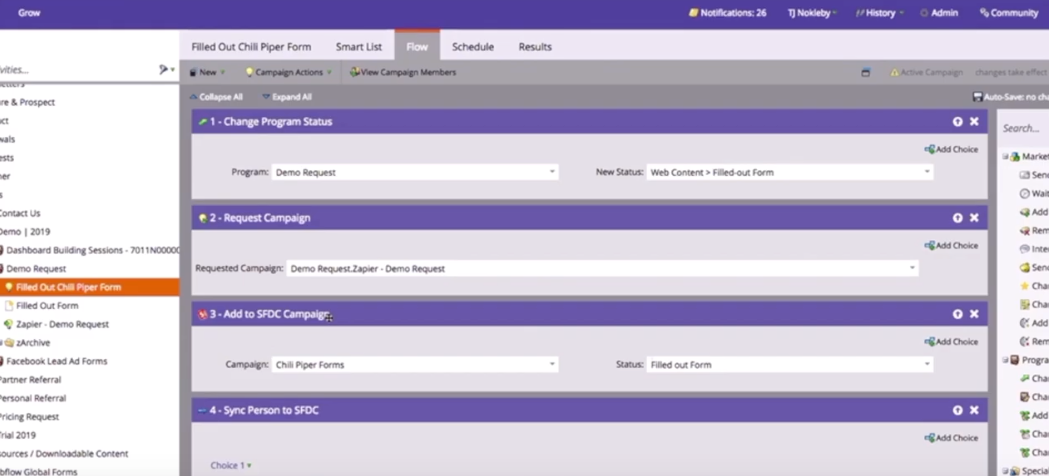This screenshot has height=476, width=1049.
Task: Open the Campaign Actions menu
Action: click(288, 72)
